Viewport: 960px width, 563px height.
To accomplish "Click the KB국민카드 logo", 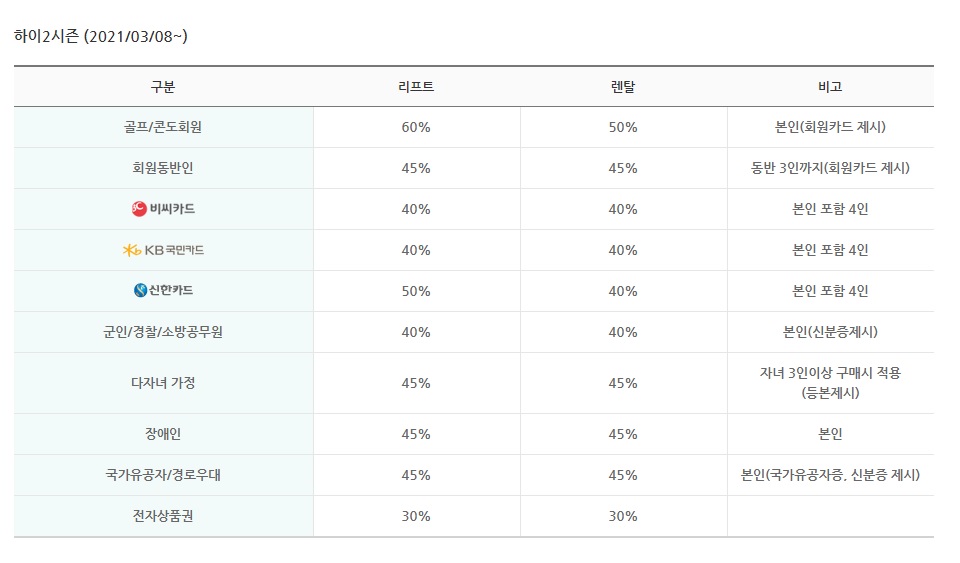I will [x=163, y=250].
